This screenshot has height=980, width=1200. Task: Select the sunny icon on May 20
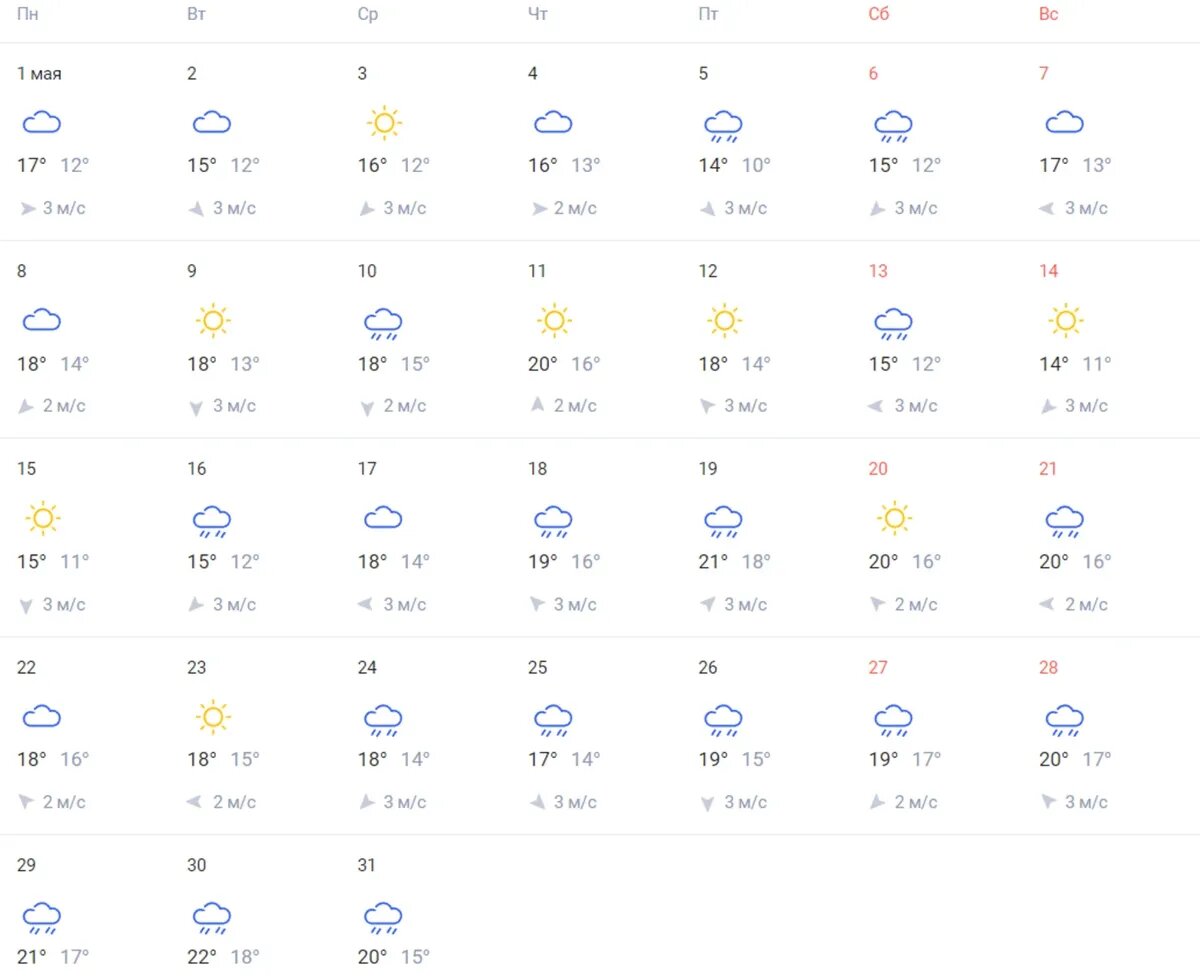tap(893, 519)
